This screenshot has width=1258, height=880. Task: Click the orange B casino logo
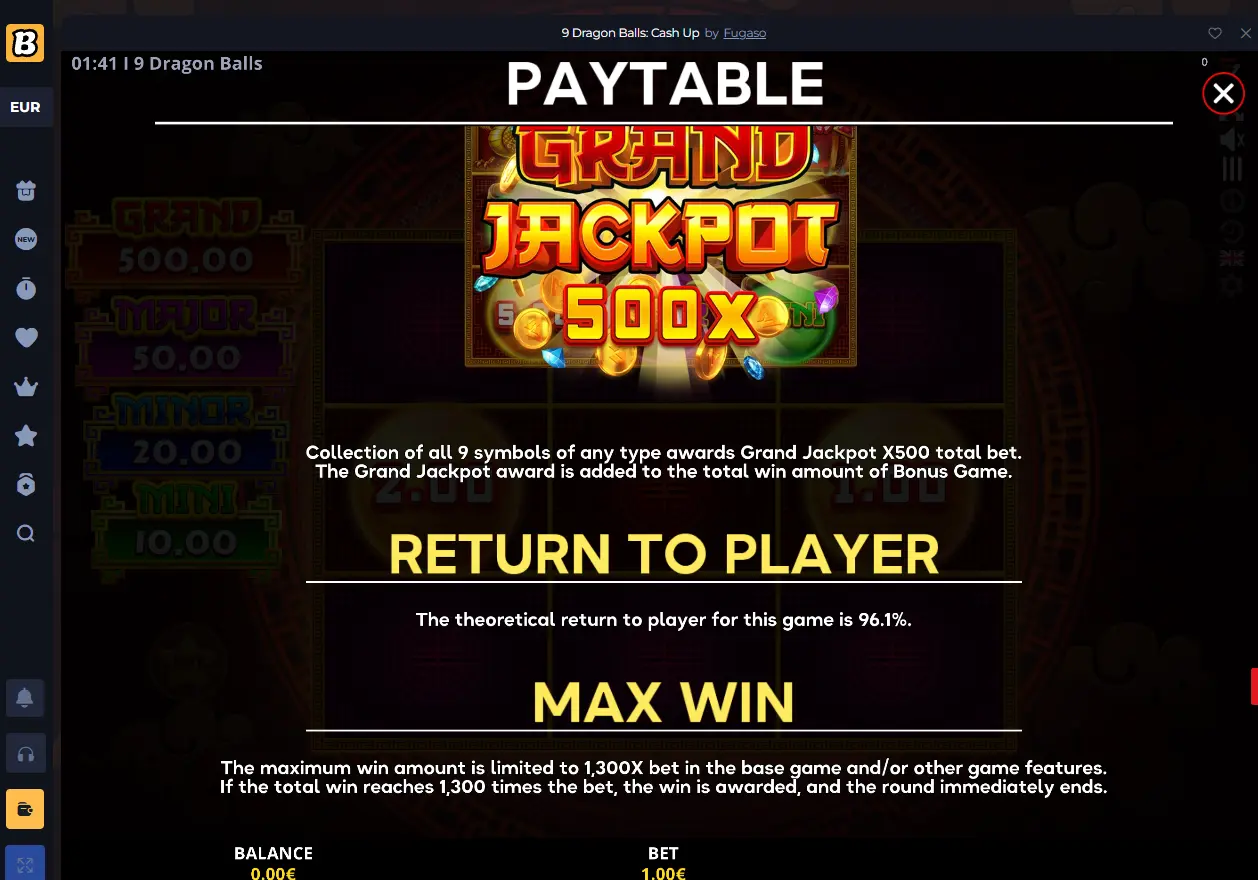pyautogui.click(x=25, y=43)
